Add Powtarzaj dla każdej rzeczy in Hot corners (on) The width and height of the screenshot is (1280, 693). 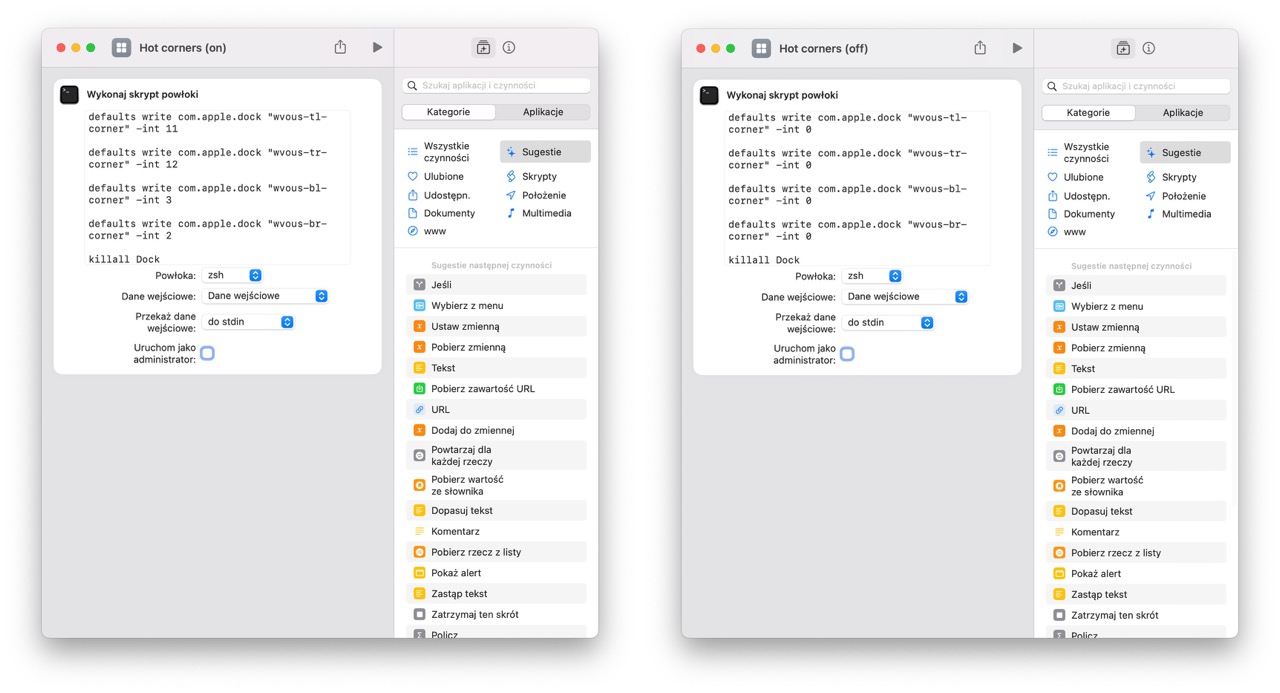coord(496,455)
